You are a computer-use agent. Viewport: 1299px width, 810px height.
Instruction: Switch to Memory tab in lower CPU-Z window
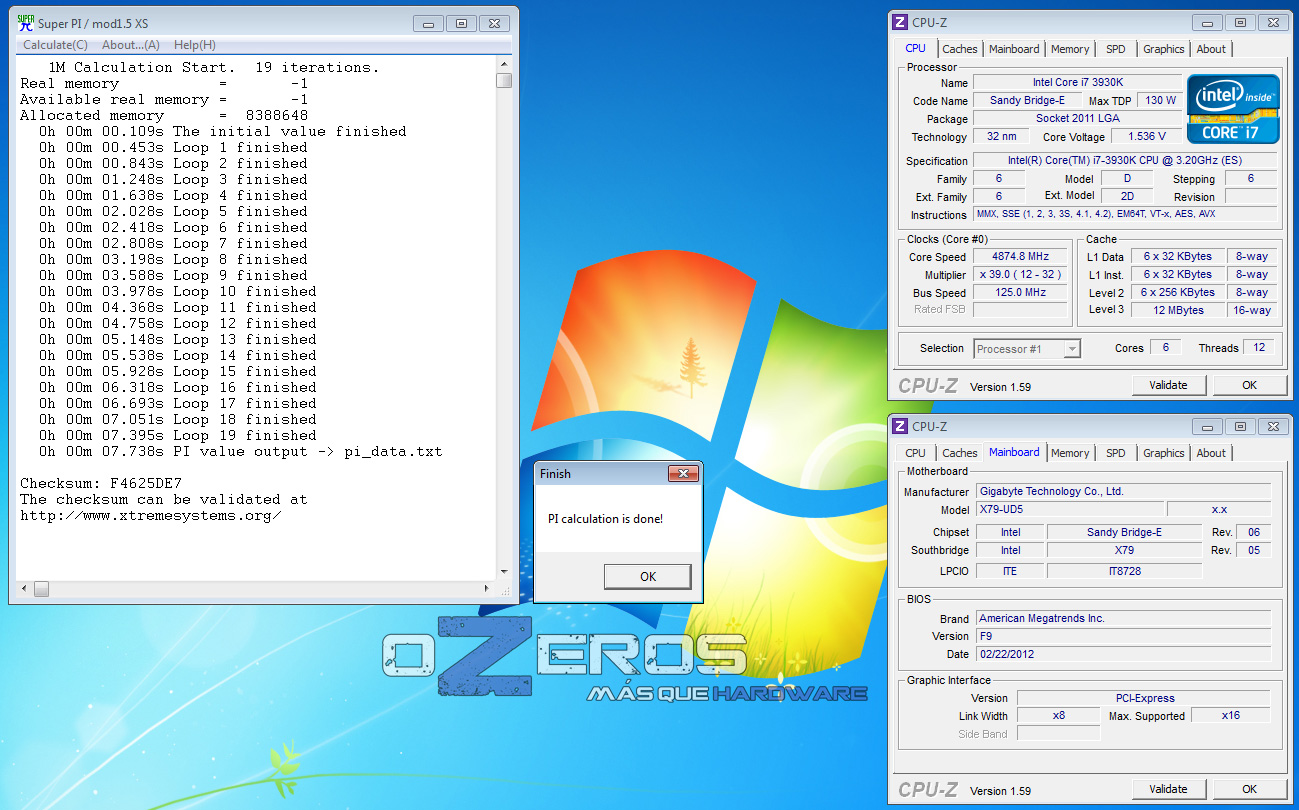(x=1070, y=453)
